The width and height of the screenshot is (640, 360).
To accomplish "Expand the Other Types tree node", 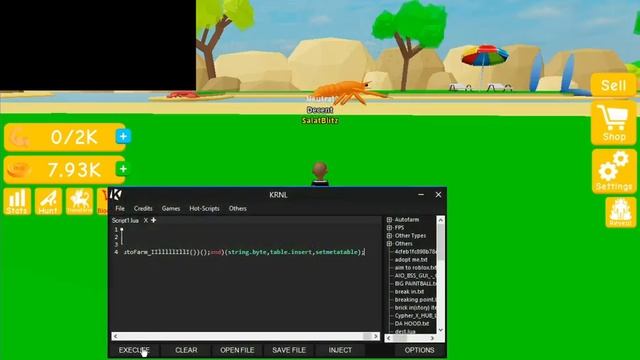I will pyautogui.click(x=389, y=236).
